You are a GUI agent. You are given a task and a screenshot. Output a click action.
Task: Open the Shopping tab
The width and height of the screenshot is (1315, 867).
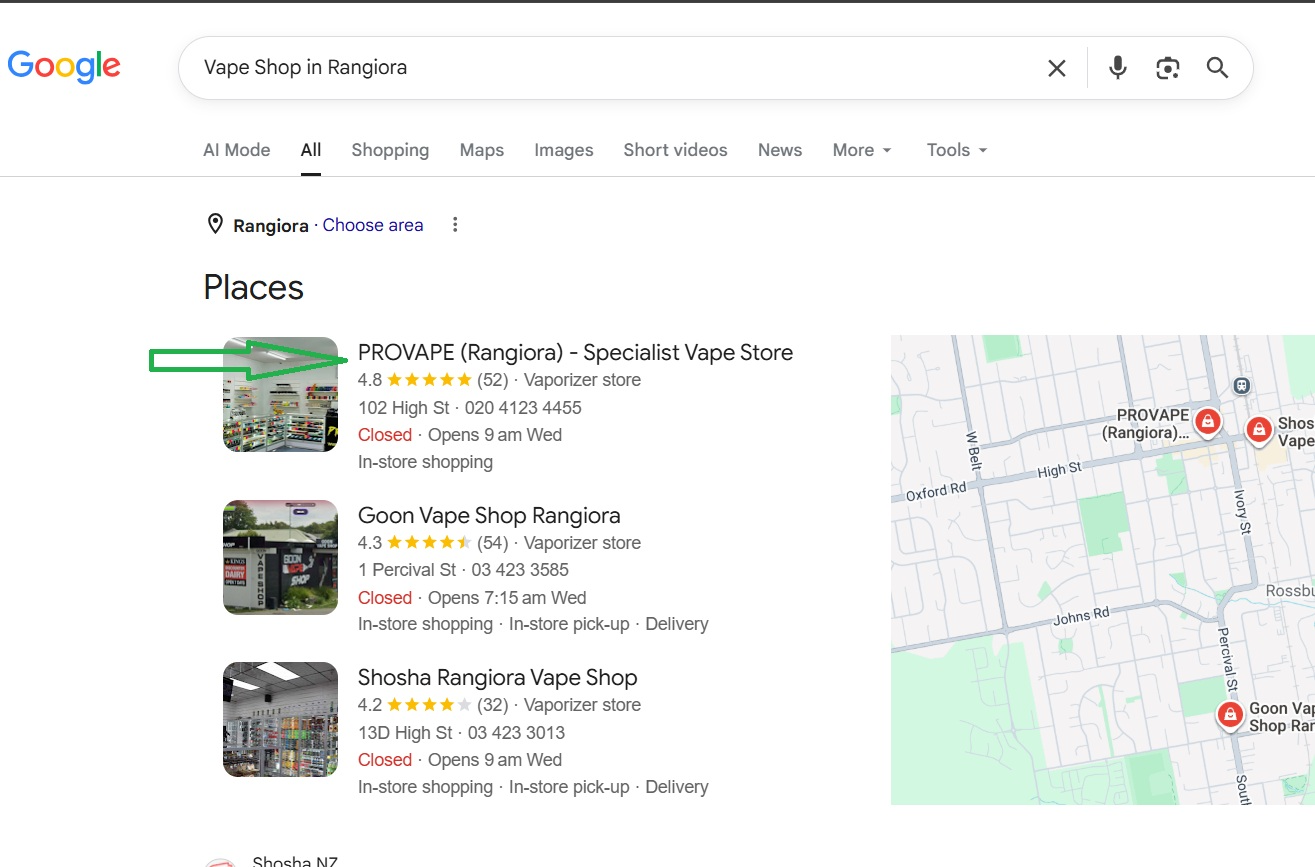coord(390,150)
